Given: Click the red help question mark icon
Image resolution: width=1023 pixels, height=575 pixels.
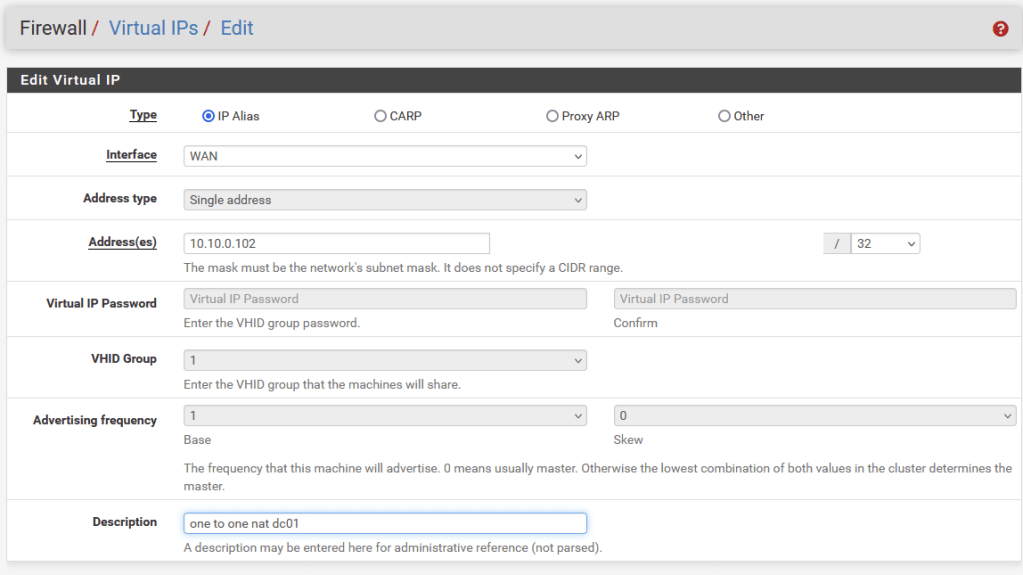Looking at the screenshot, I should pos(1000,29).
